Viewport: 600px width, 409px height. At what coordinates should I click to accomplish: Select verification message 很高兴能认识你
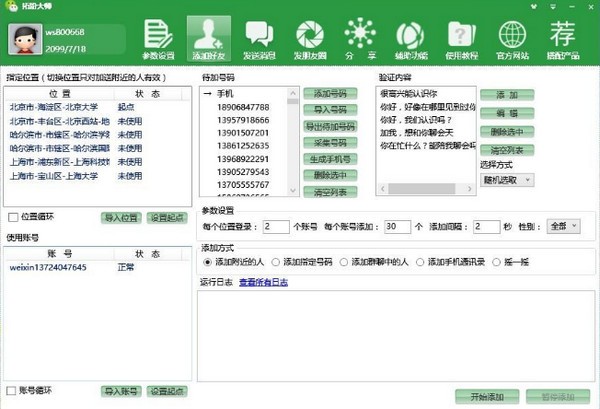(409, 93)
